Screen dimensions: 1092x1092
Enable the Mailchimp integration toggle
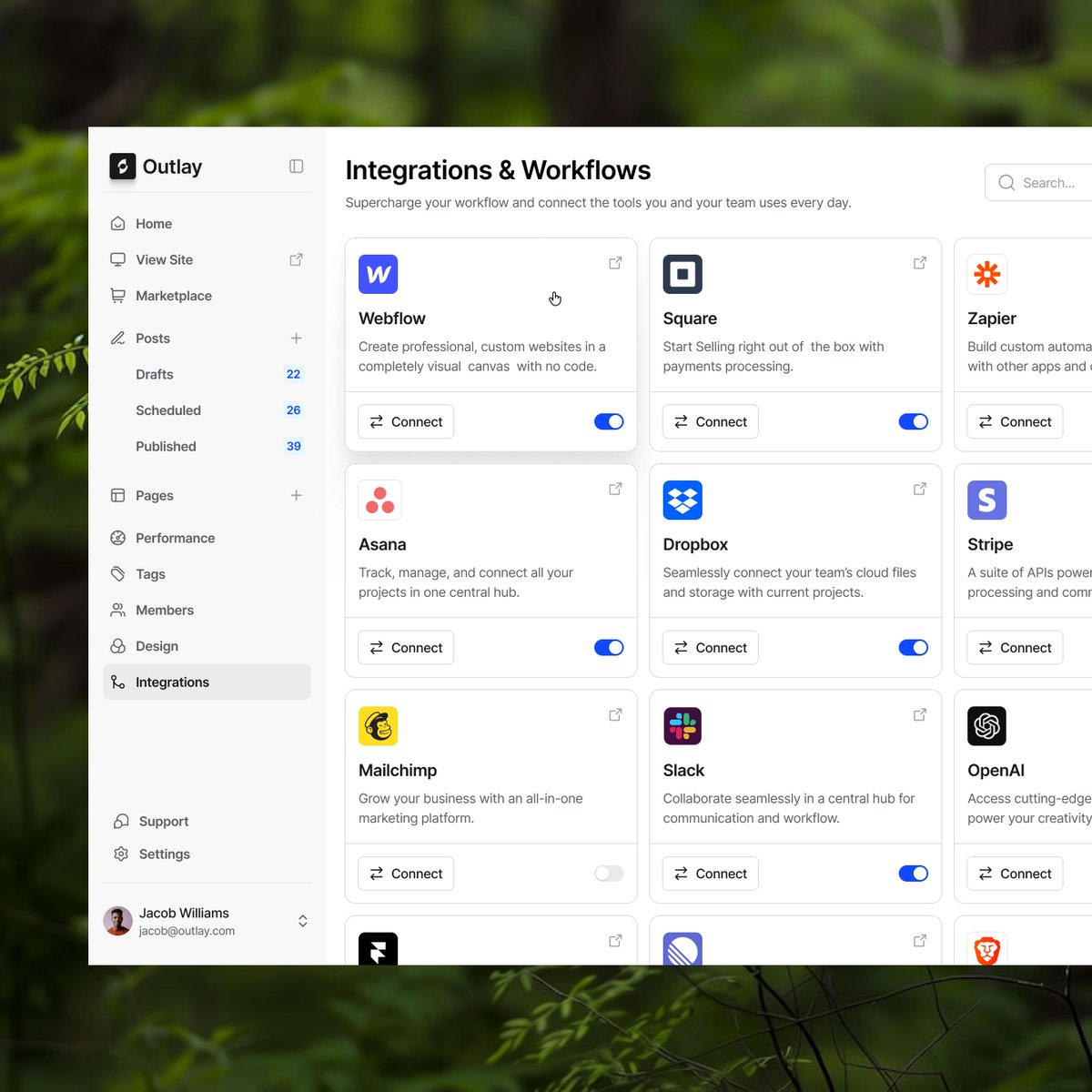click(x=609, y=874)
